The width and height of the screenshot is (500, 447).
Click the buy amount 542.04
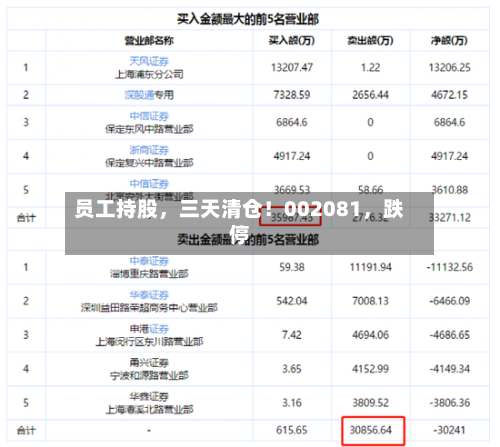[x=292, y=301]
